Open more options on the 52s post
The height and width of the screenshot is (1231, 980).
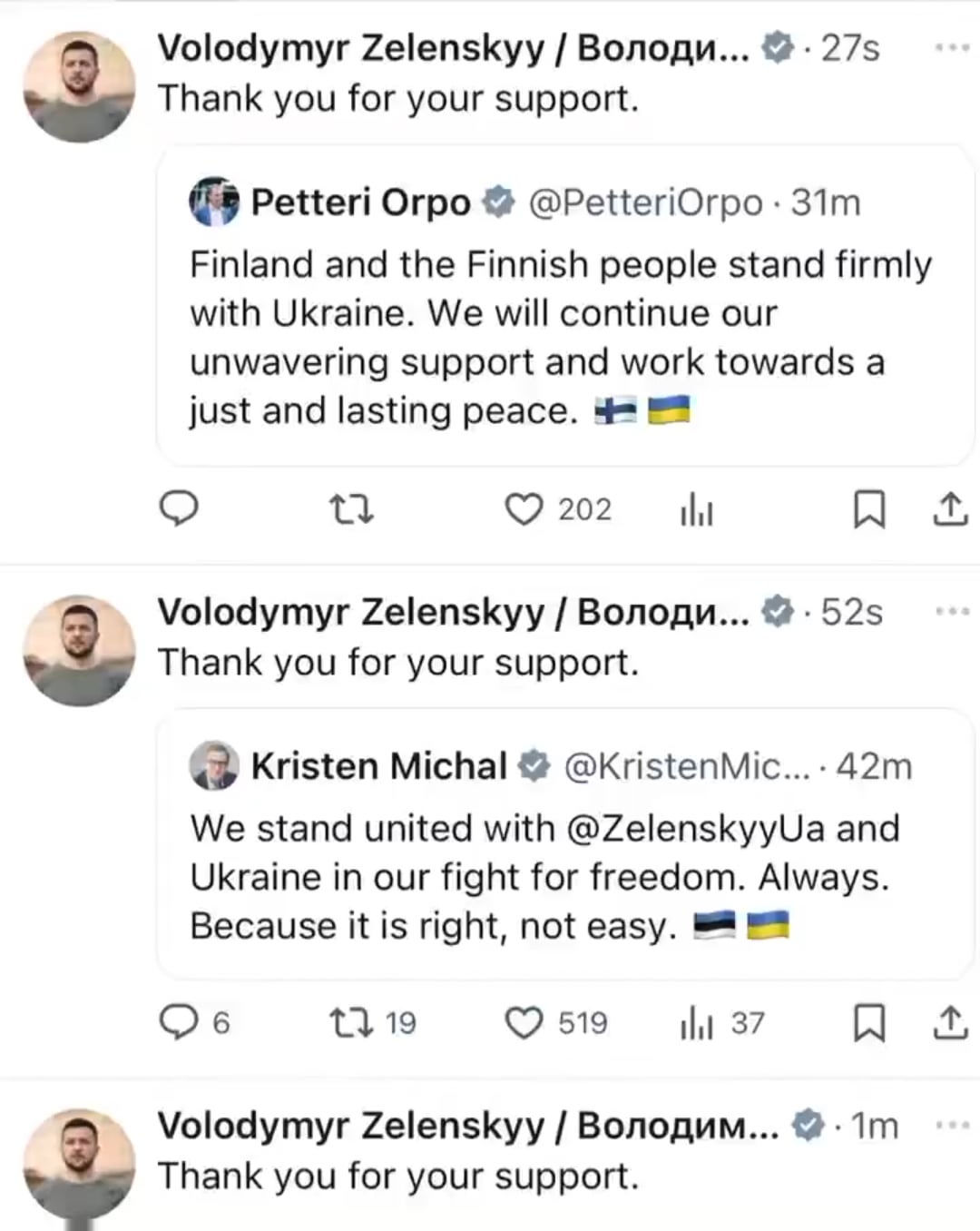click(x=952, y=612)
